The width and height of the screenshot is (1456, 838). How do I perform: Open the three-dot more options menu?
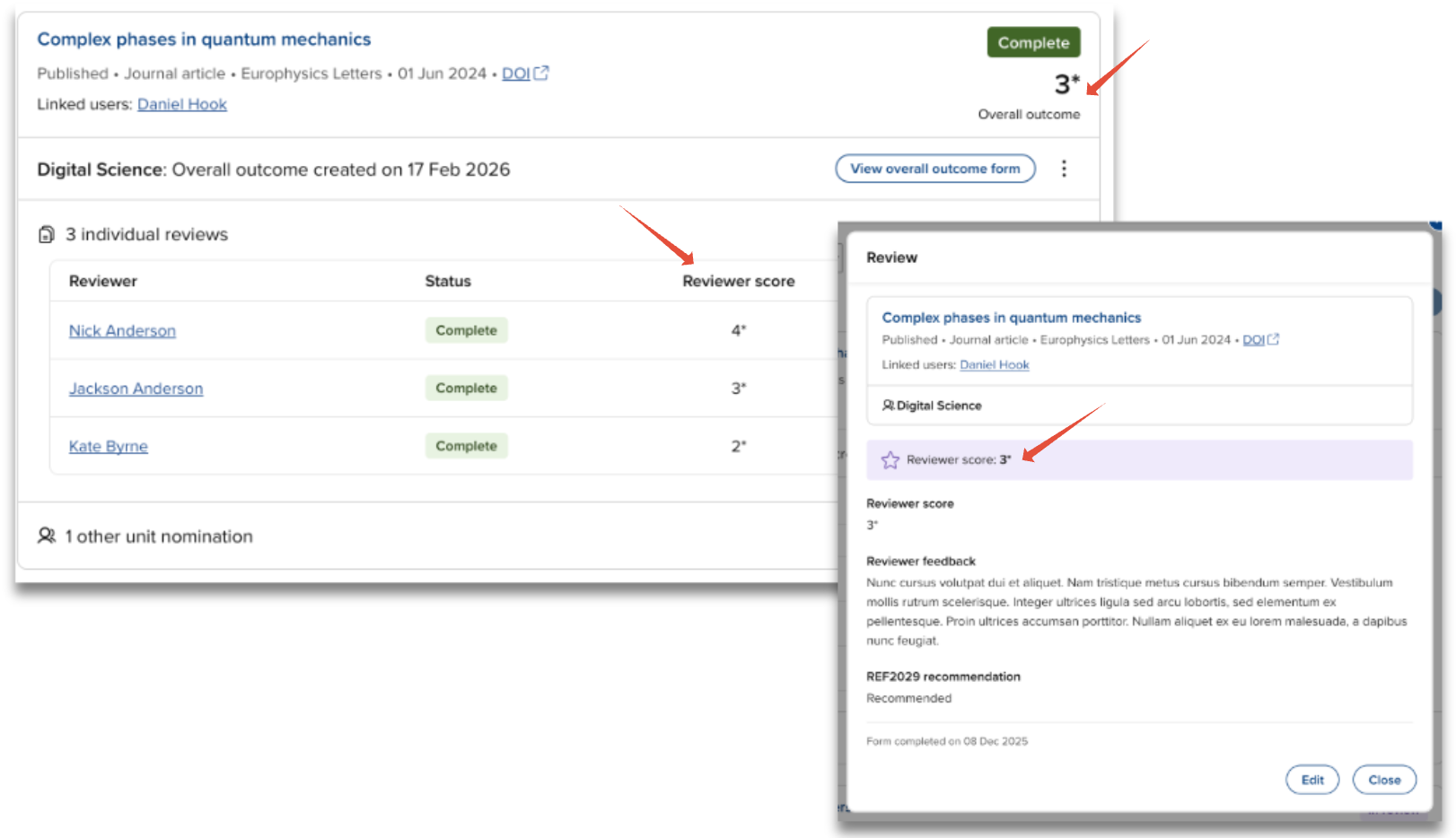1064,169
